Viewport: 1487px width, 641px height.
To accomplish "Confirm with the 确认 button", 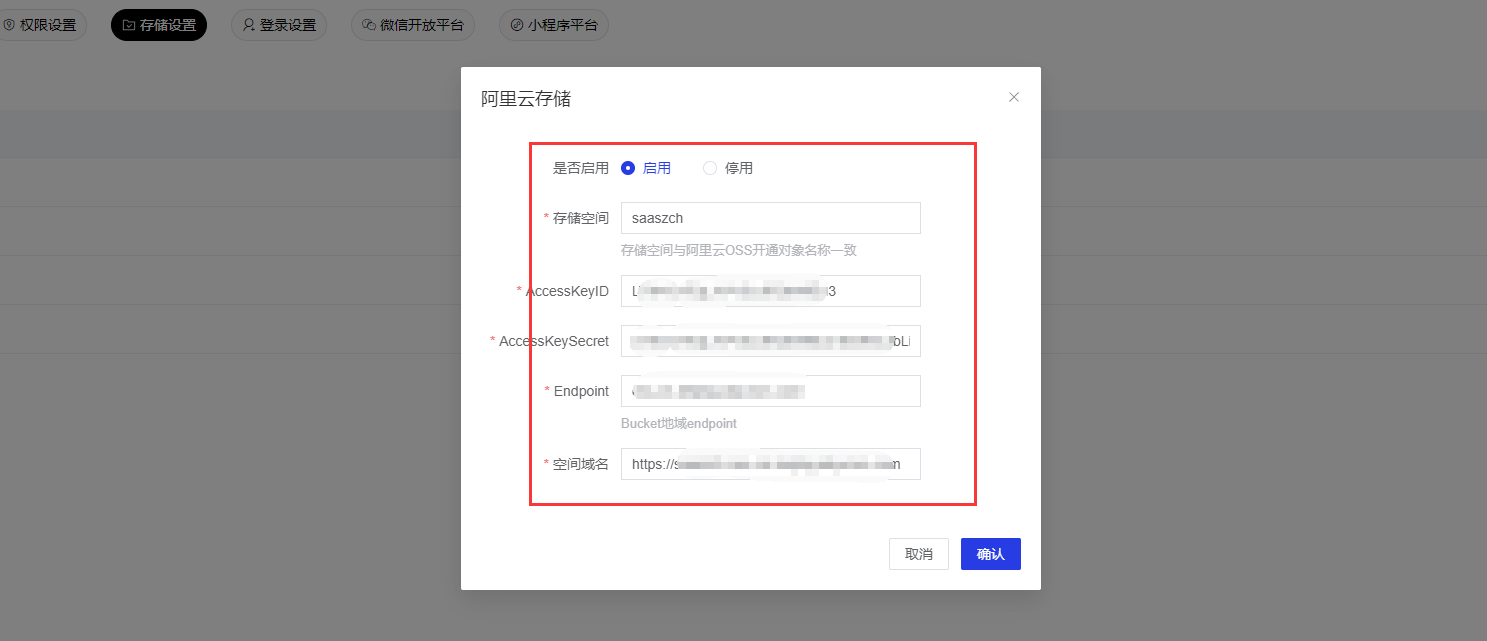I will pyautogui.click(x=990, y=554).
